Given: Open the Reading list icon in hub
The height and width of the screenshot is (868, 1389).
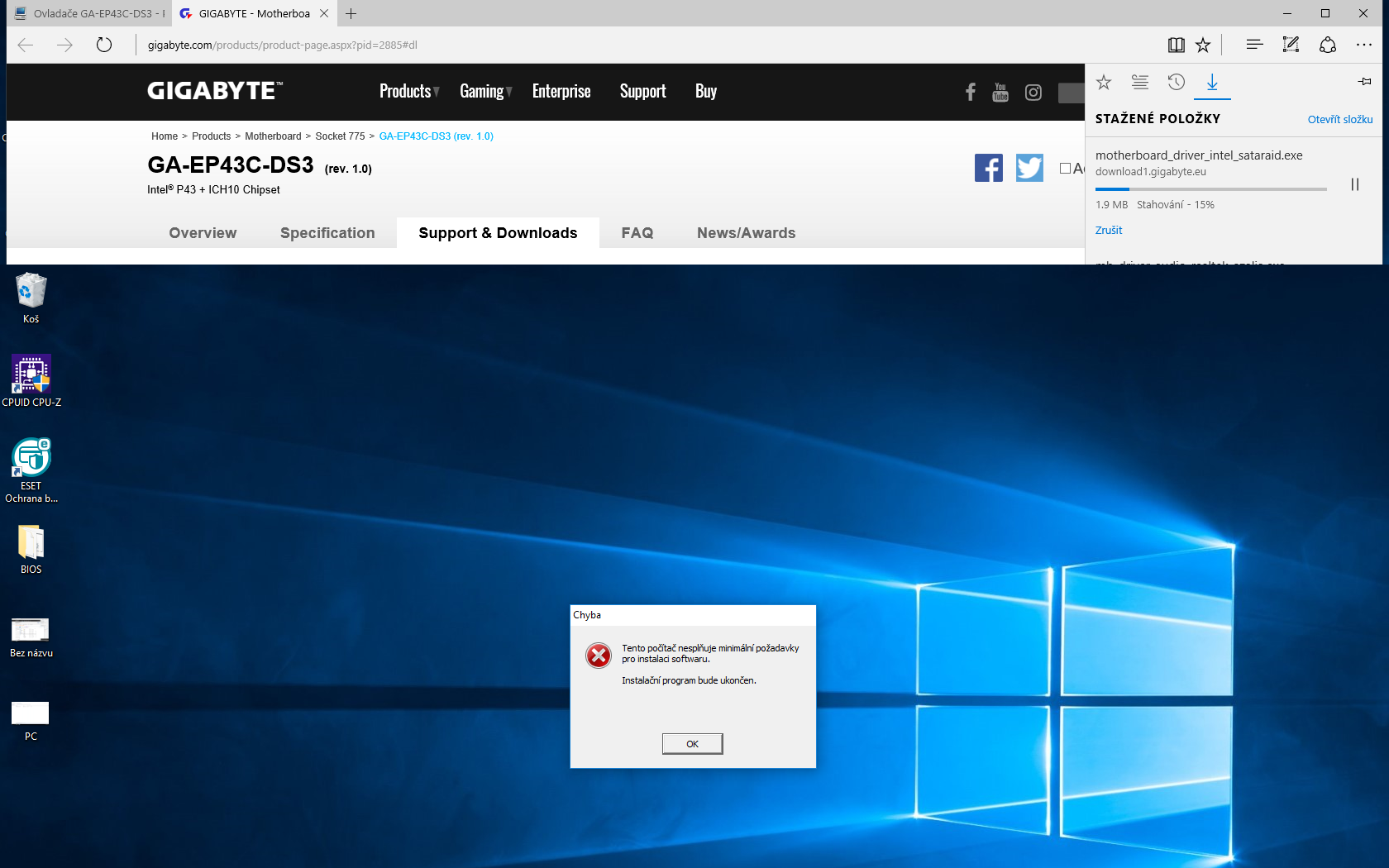Looking at the screenshot, I should [1140, 82].
